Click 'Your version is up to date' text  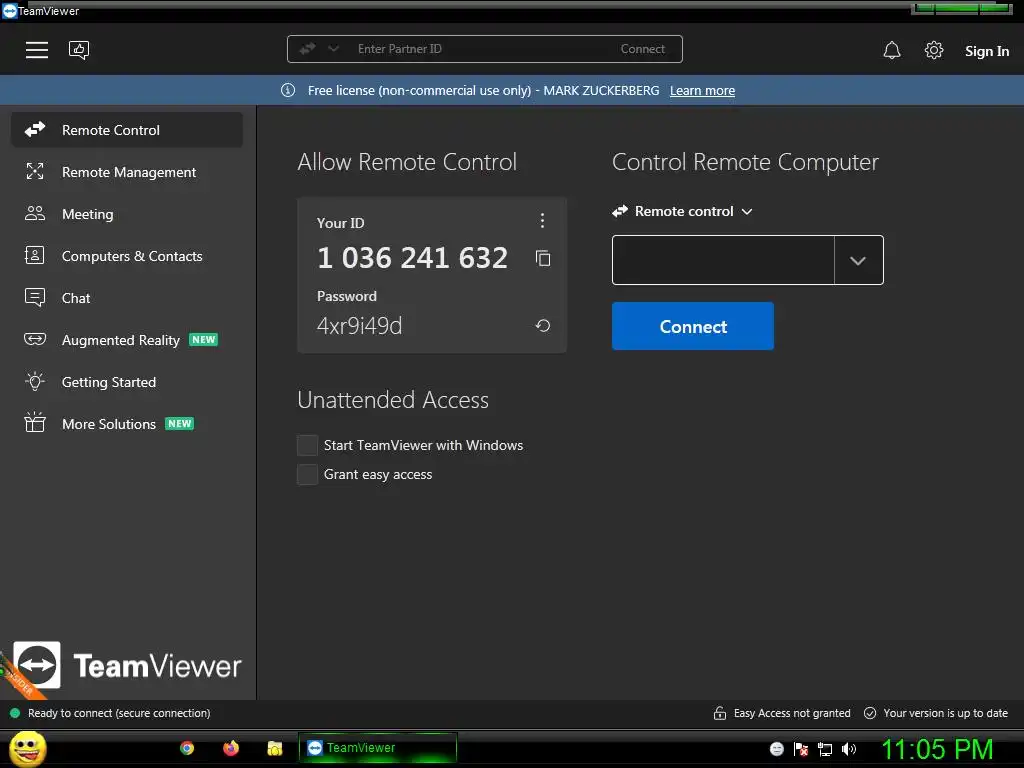click(946, 713)
